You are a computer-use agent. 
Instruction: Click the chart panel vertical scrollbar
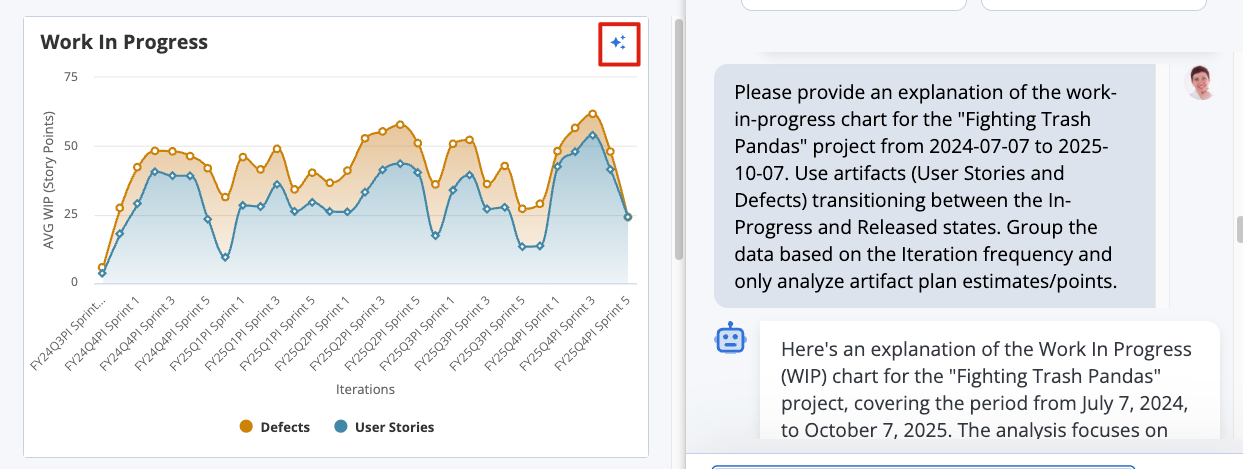(x=679, y=140)
